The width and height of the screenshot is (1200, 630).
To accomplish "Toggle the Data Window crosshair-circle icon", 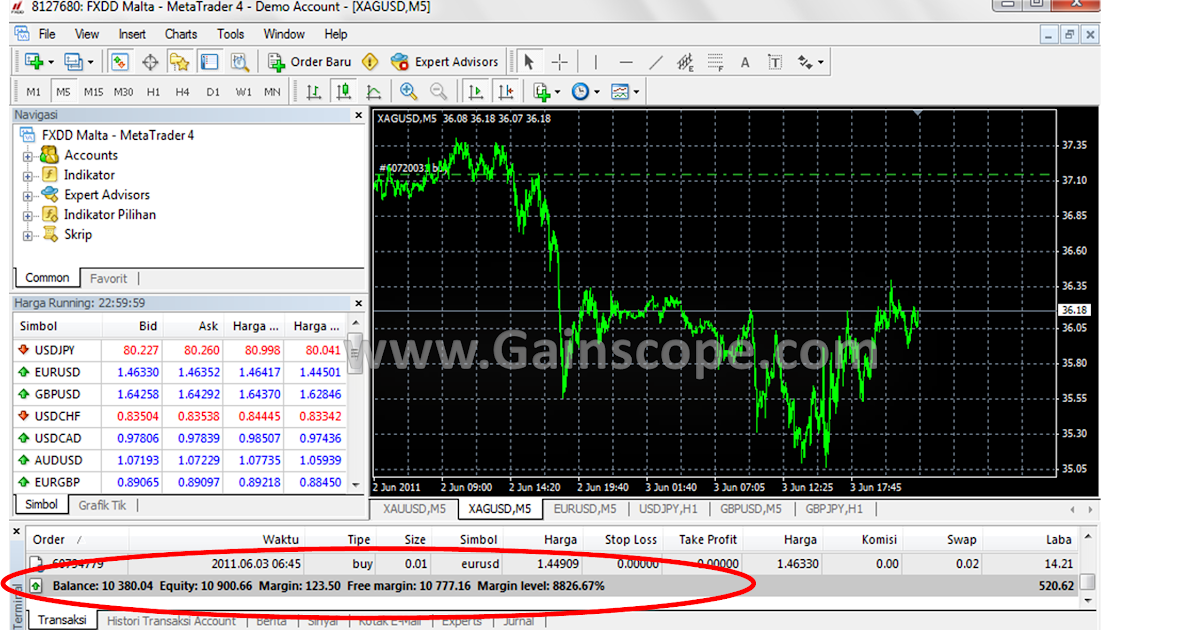I will click(x=150, y=62).
